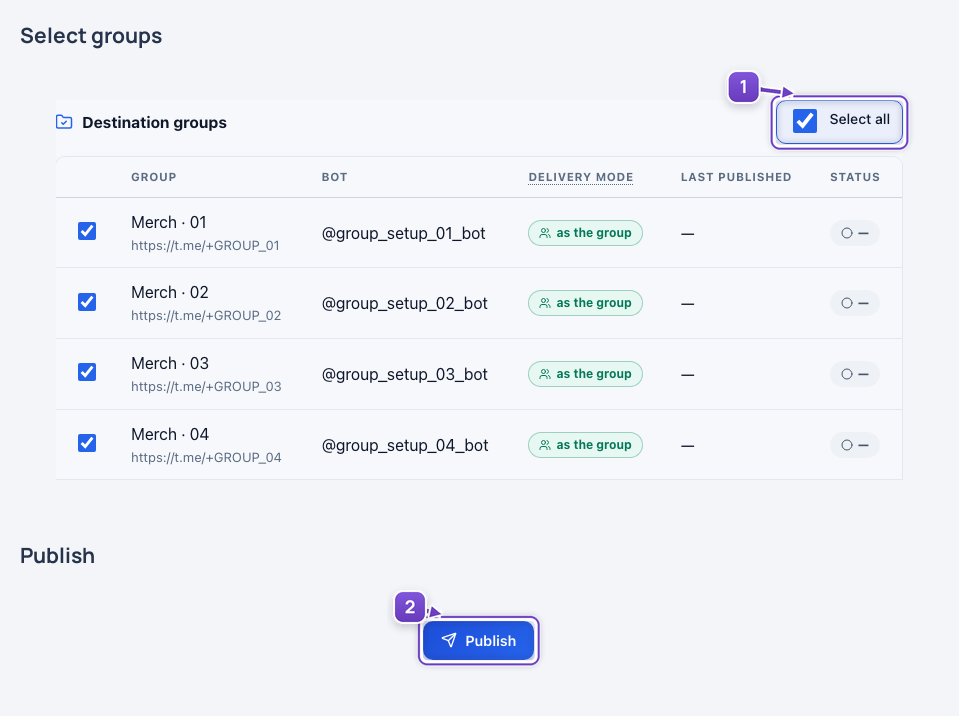This screenshot has height=716, width=959.
Task: Click the status indicator for Merch · 01
Action: pos(854,233)
